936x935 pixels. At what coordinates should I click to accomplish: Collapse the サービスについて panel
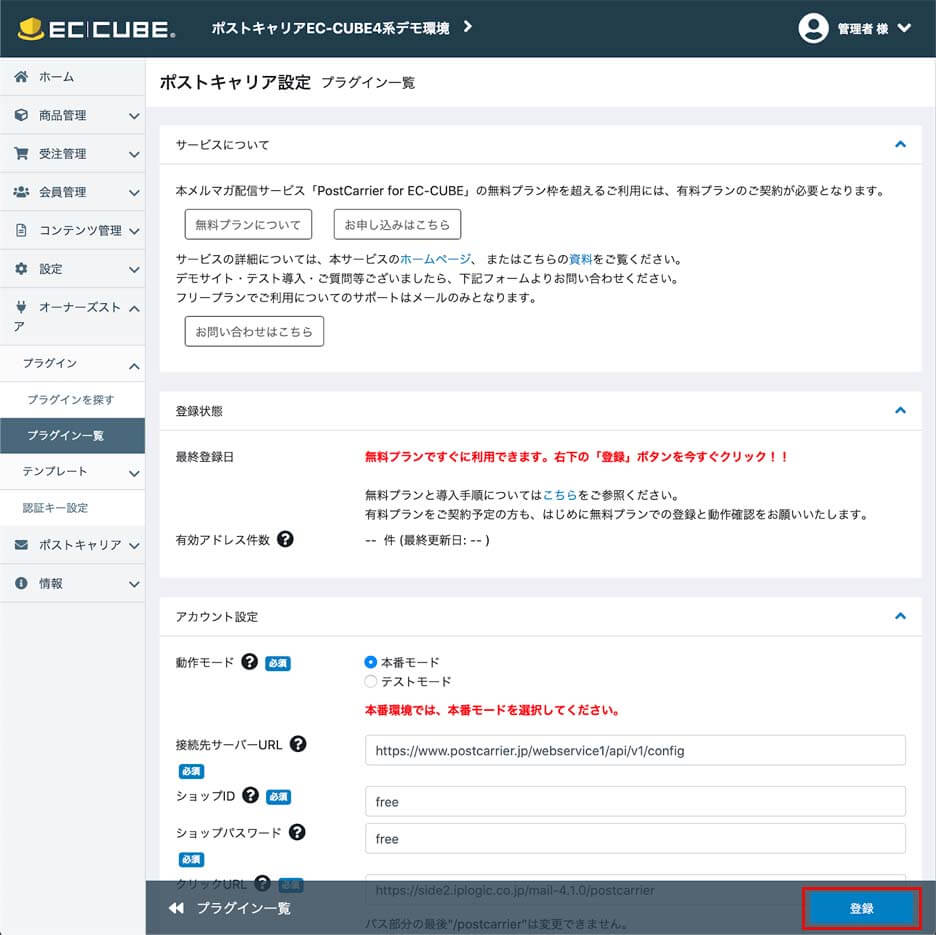point(900,144)
